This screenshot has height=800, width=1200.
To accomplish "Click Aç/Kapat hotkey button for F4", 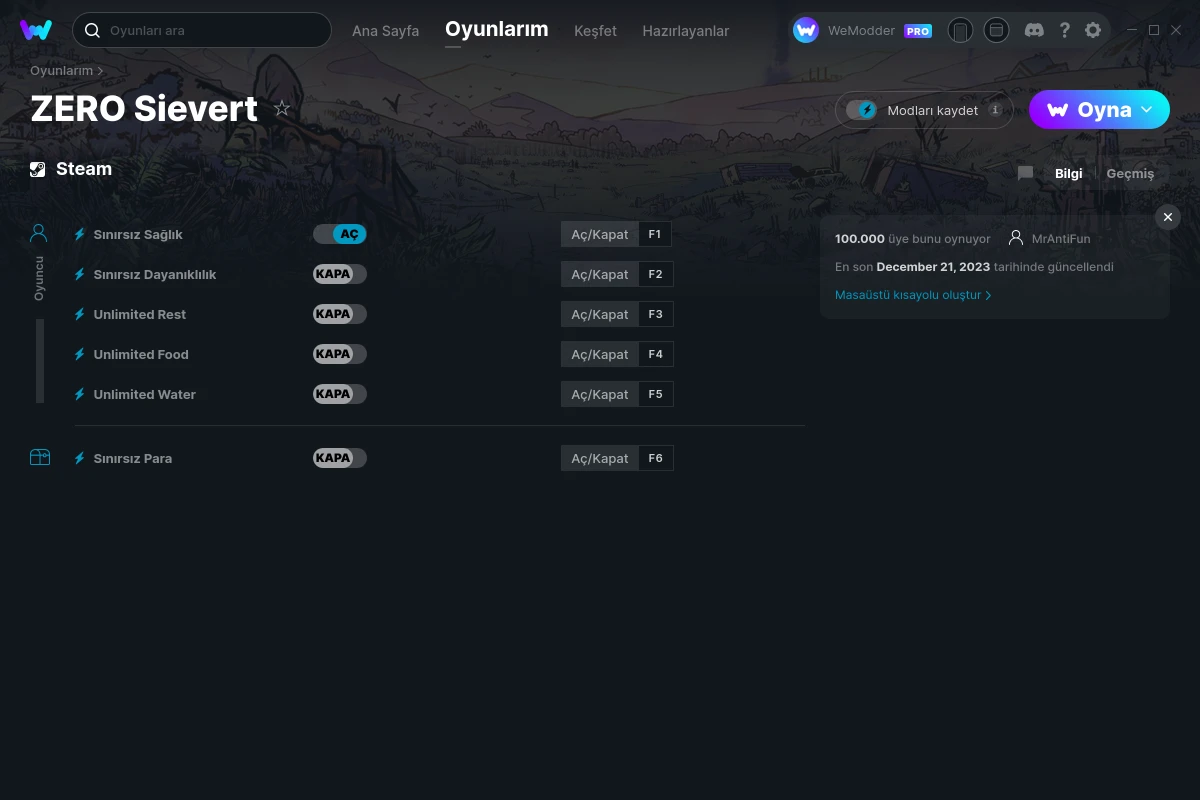I will [600, 354].
